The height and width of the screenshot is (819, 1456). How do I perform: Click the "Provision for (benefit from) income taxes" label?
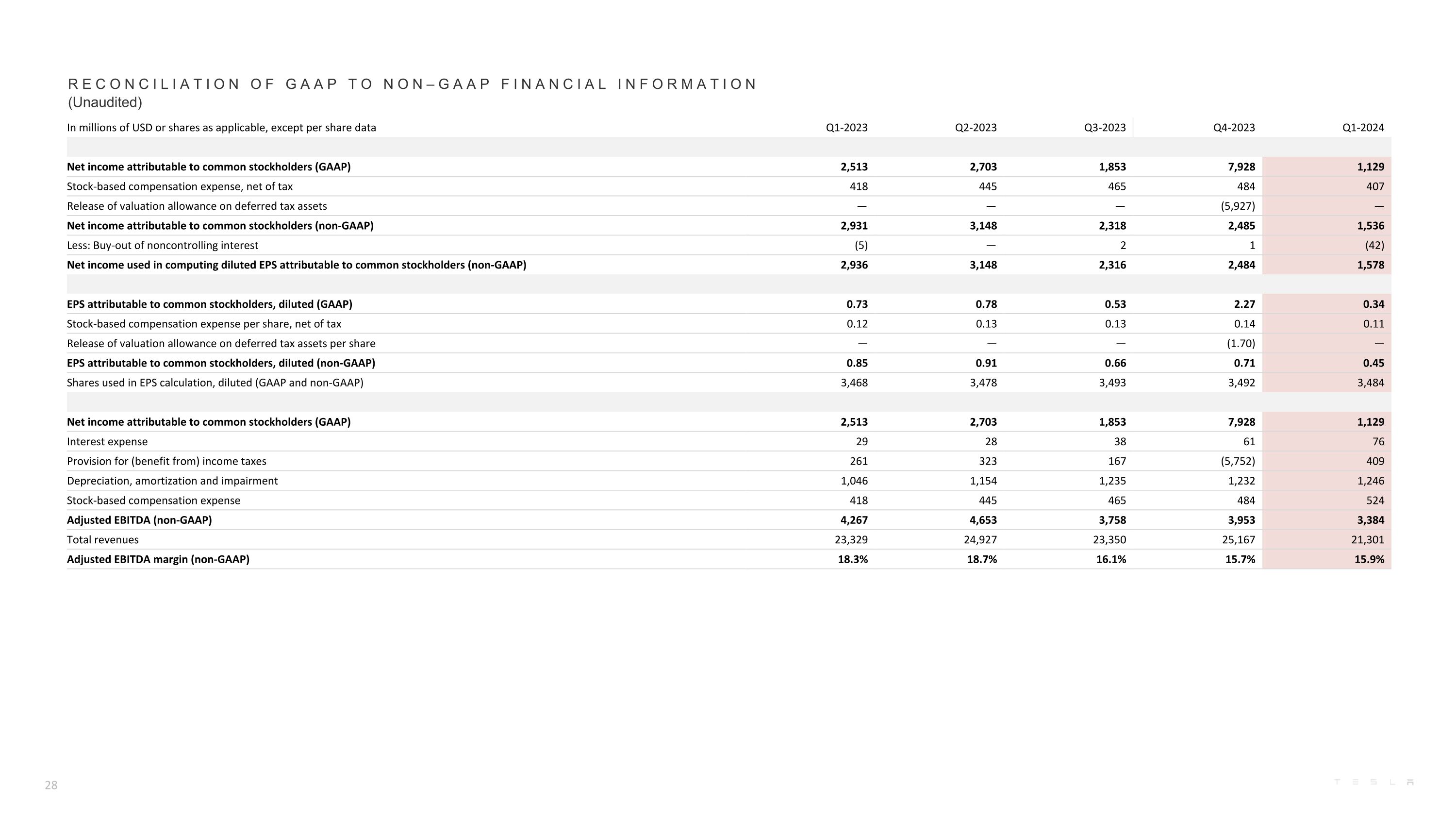point(166,461)
